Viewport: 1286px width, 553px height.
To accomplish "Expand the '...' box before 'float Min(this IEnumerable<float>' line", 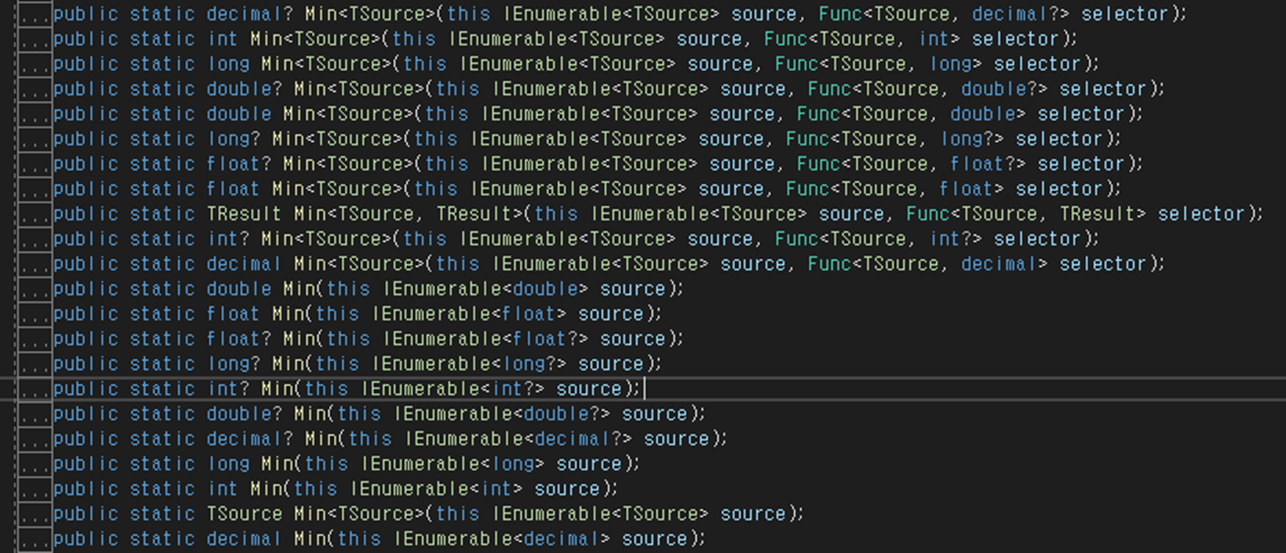I will [36, 315].
